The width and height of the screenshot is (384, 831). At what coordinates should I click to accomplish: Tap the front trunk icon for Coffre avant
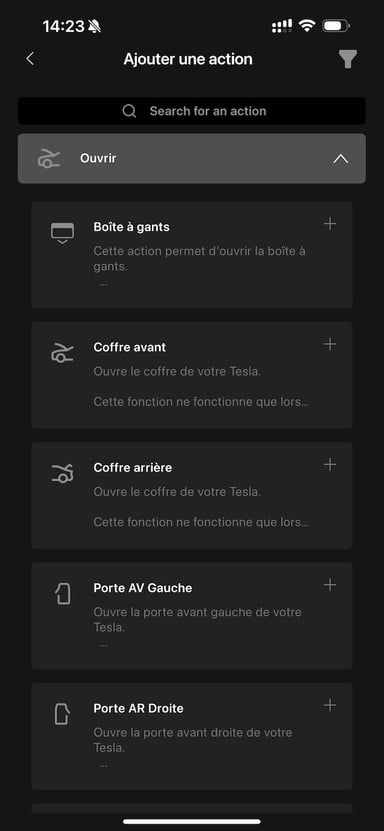pyautogui.click(x=63, y=352)
